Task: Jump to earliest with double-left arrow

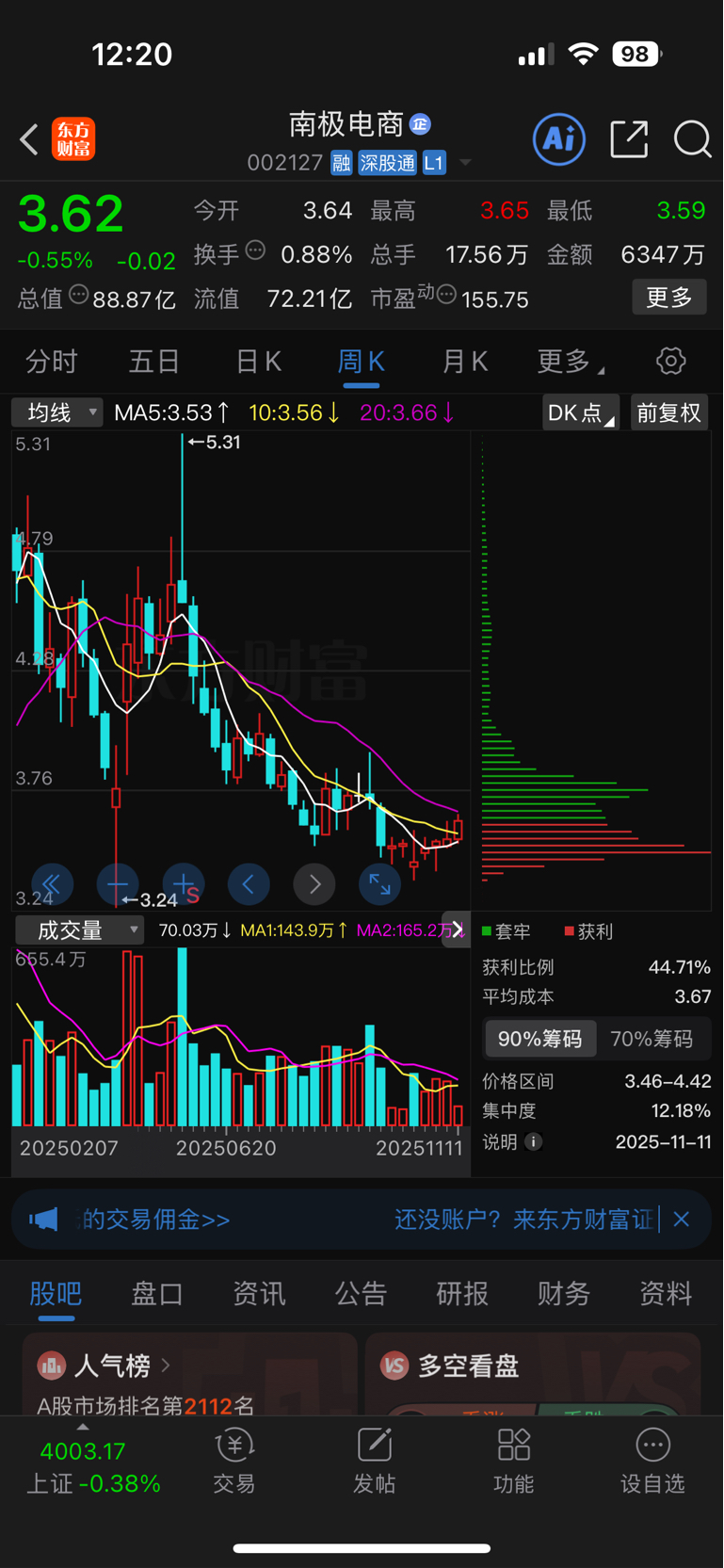Action: (x=52, y=884)
